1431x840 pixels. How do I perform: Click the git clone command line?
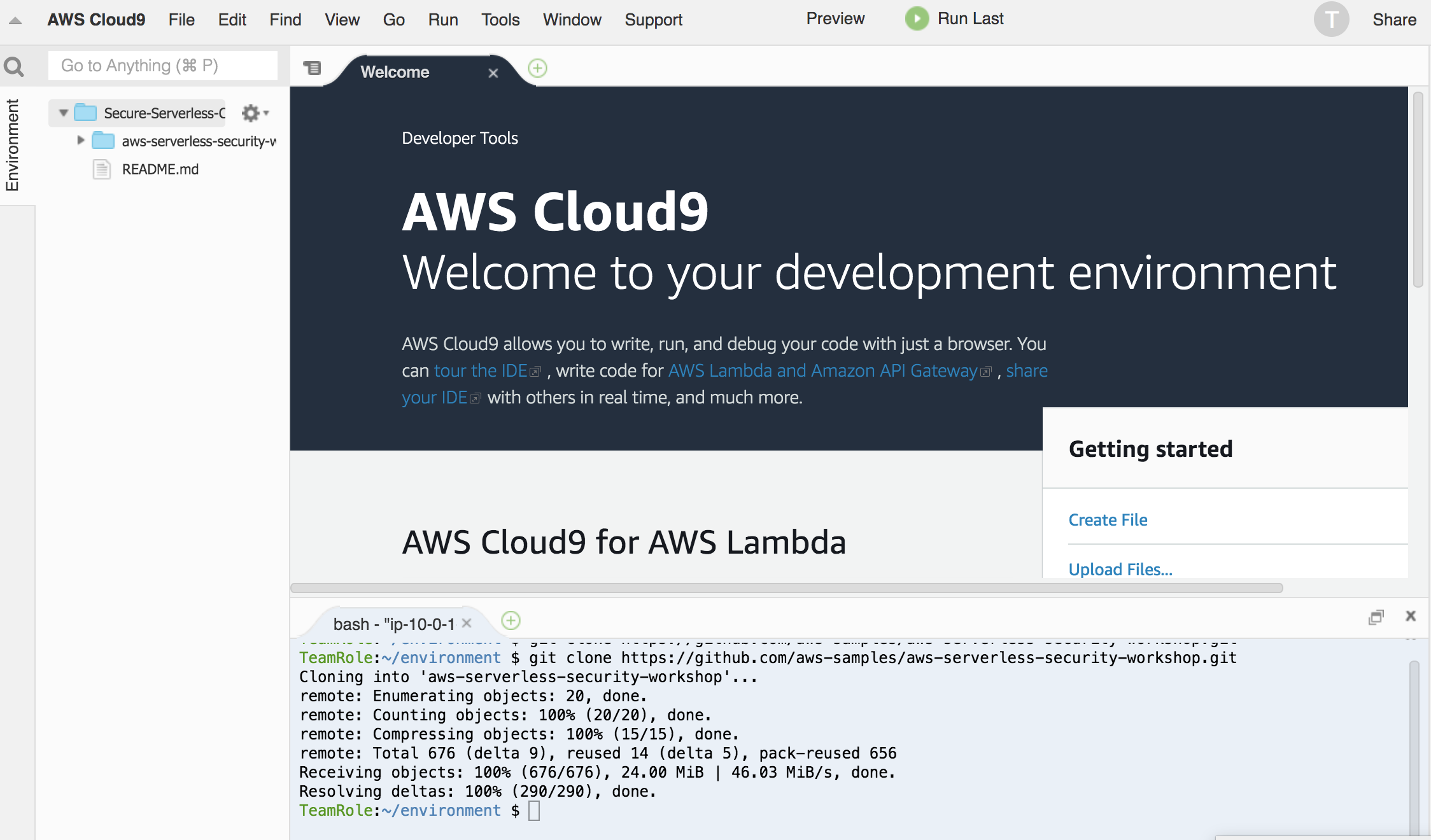pos(768,658)
